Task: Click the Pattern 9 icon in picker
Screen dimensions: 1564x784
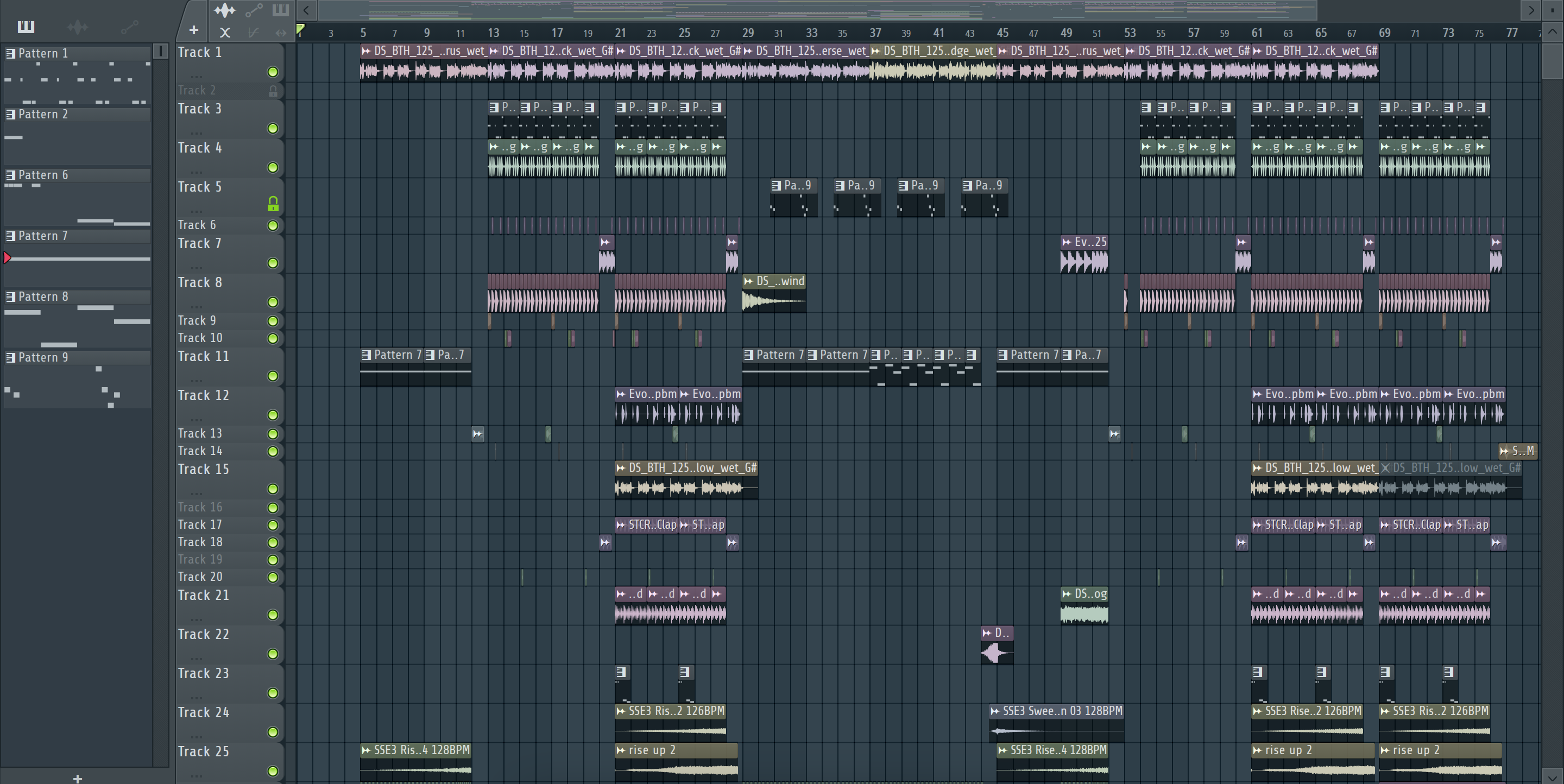Action: (10, 357)
